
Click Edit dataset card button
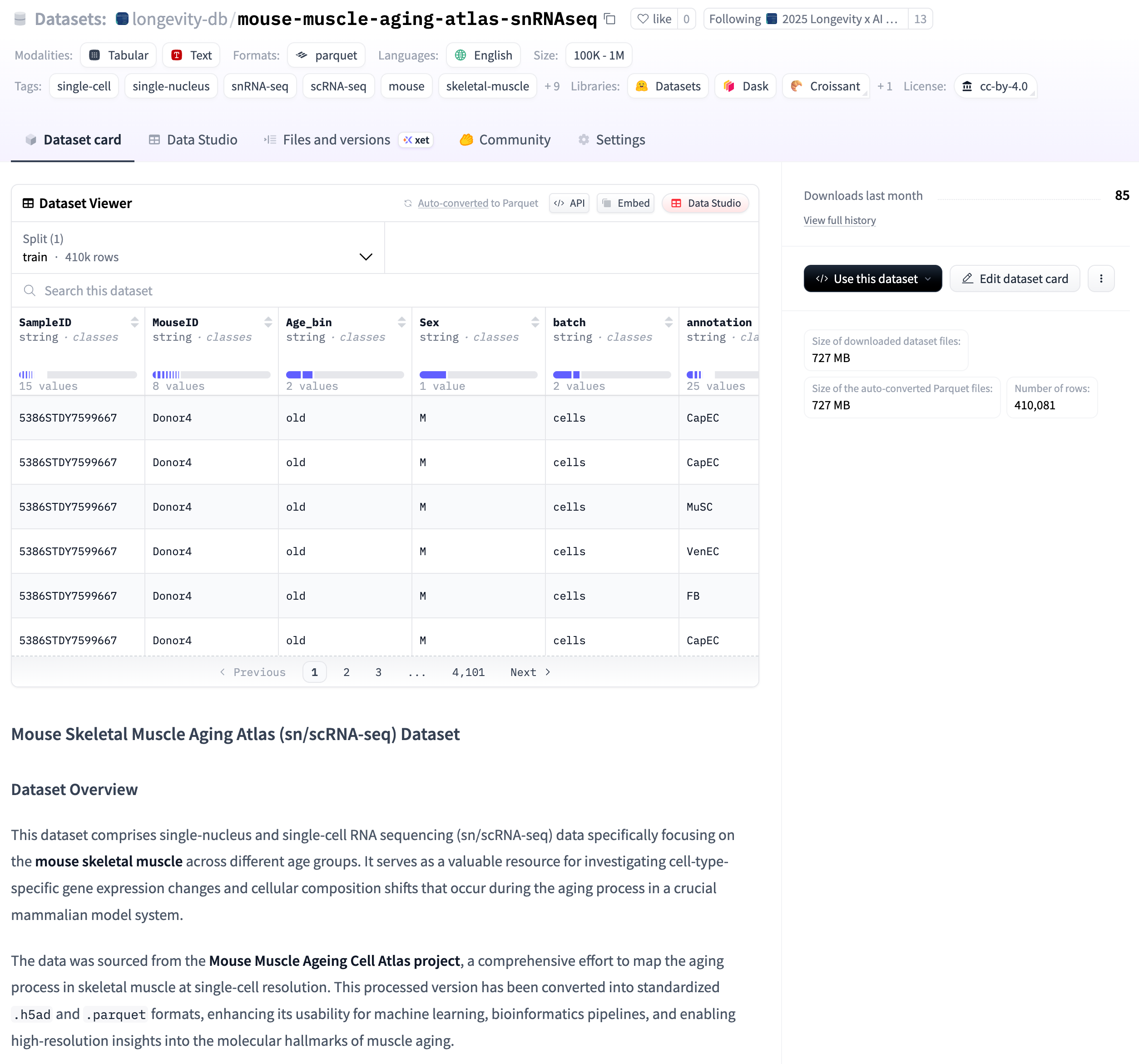click(1015, 278)
